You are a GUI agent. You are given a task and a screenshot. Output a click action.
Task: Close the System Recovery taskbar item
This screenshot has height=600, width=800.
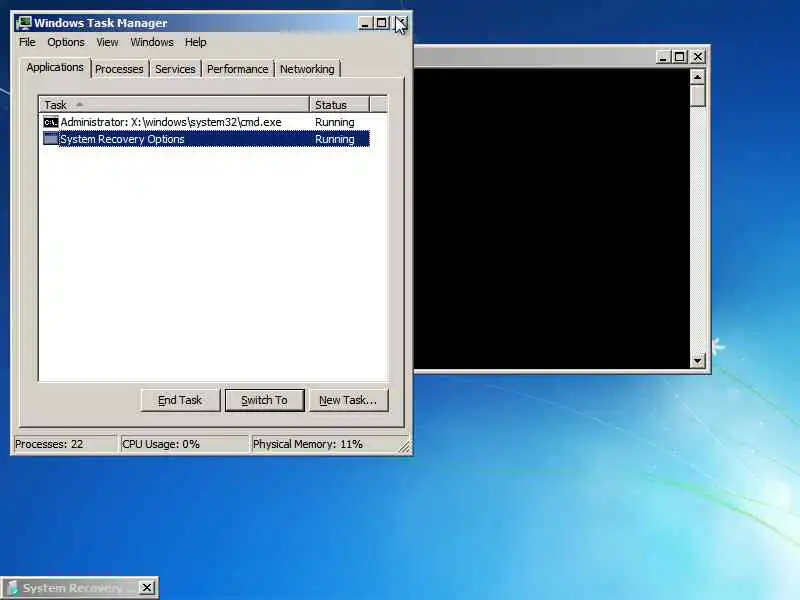pyautogui.click(x=146, y=588)
